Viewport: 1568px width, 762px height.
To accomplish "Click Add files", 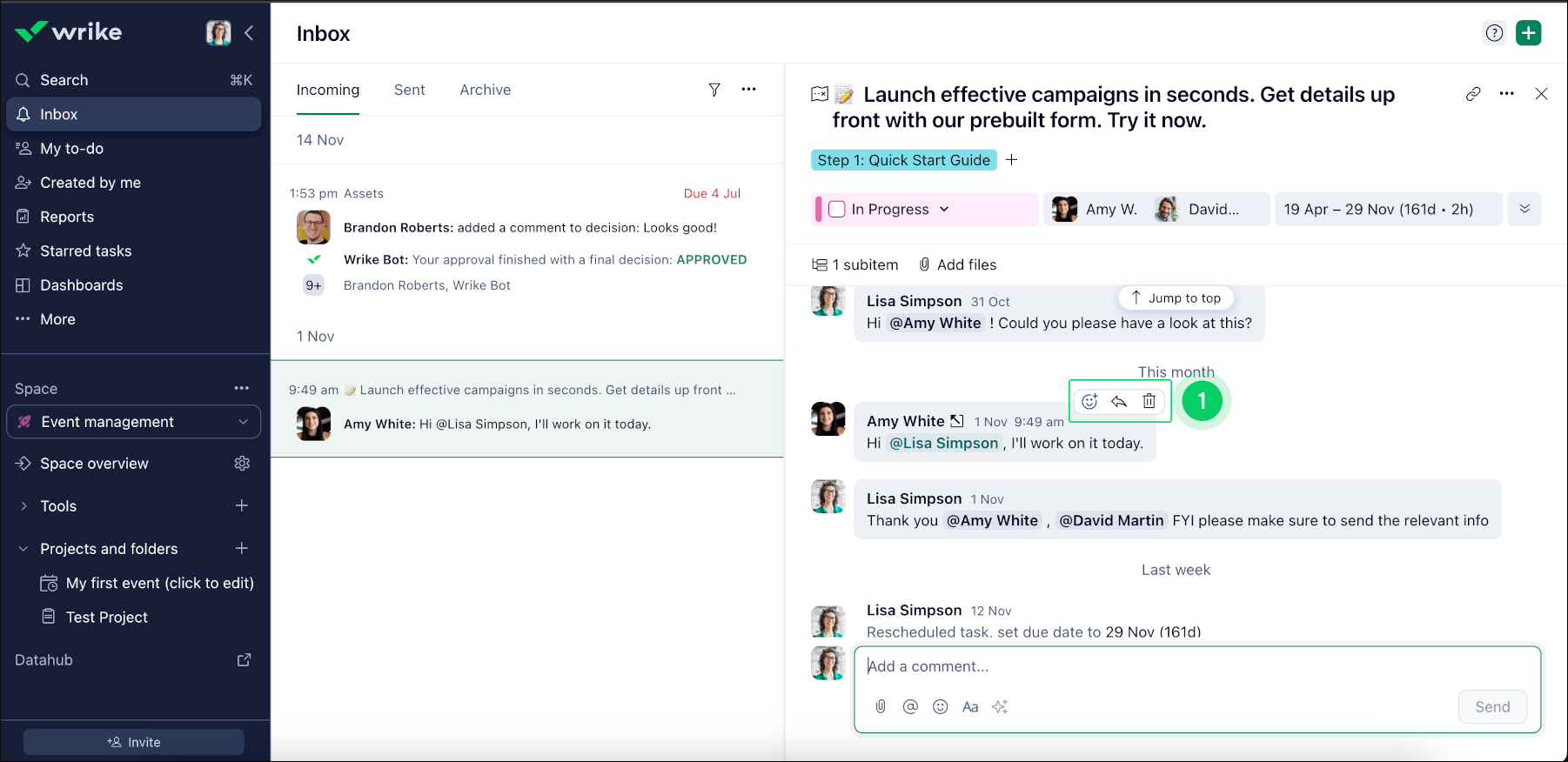I will tap(958, 264).
